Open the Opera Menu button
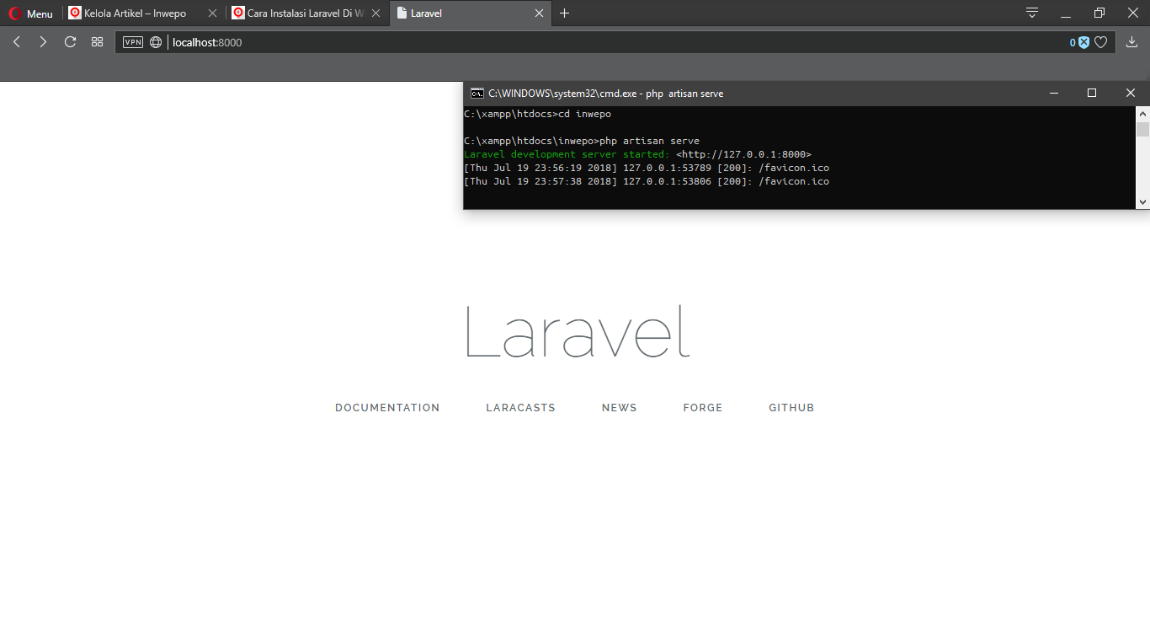Image resolution: width=1150 pixels, height=622 pixels. 30,13
